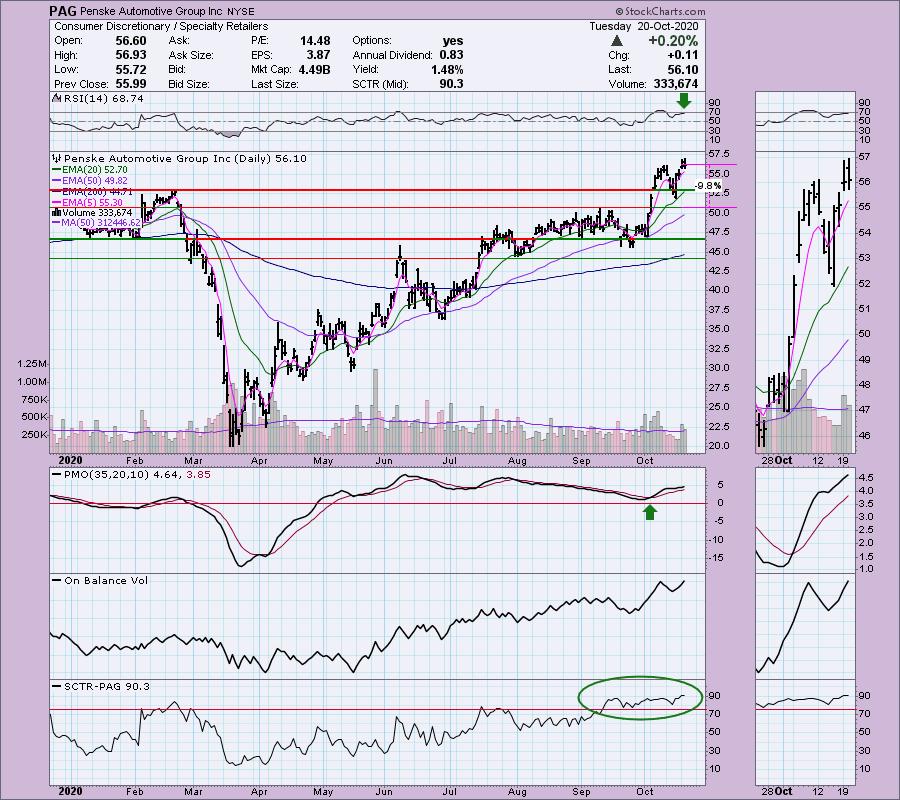Viewport: 900px width, 800px height.
Task: Click the Prev Close value 55.99
Action: [131, 84]
